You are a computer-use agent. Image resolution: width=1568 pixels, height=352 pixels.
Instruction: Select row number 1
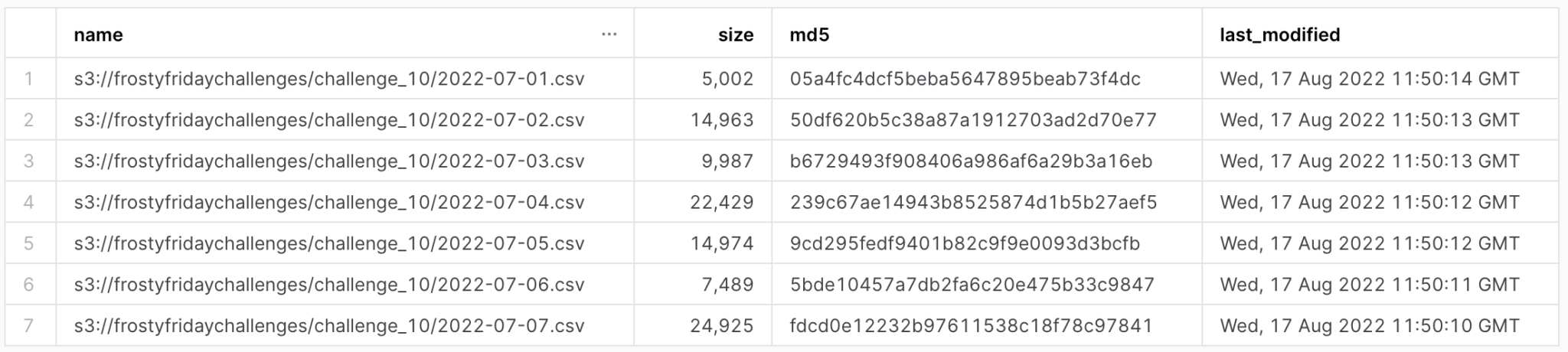(29, 79)
